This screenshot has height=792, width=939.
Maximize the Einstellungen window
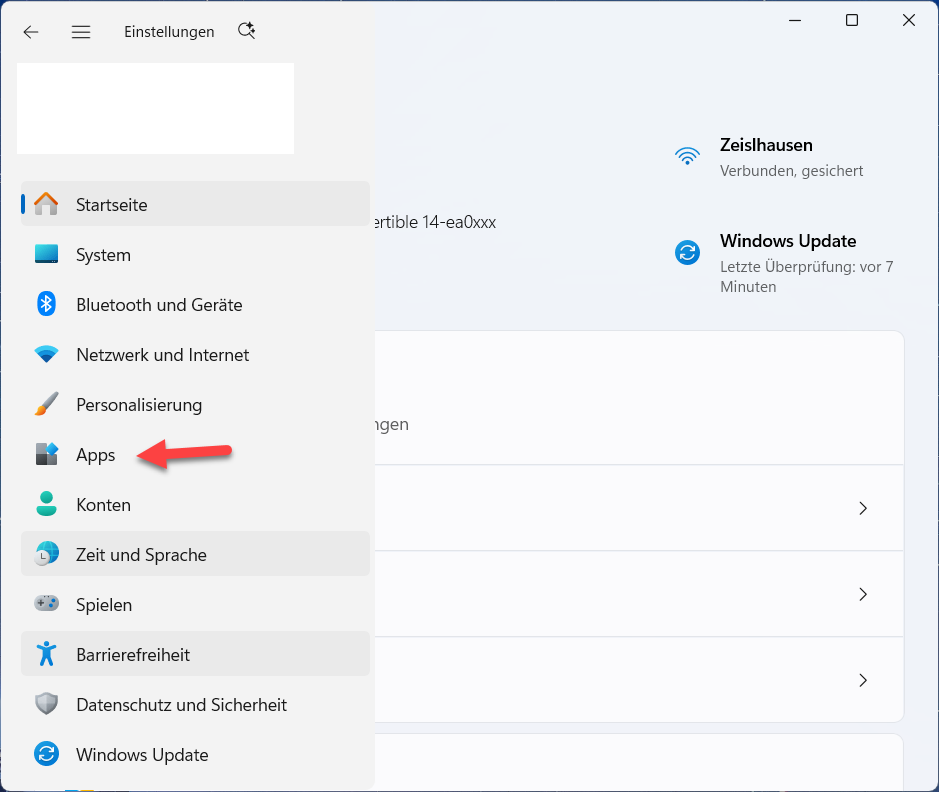[852, 20]
